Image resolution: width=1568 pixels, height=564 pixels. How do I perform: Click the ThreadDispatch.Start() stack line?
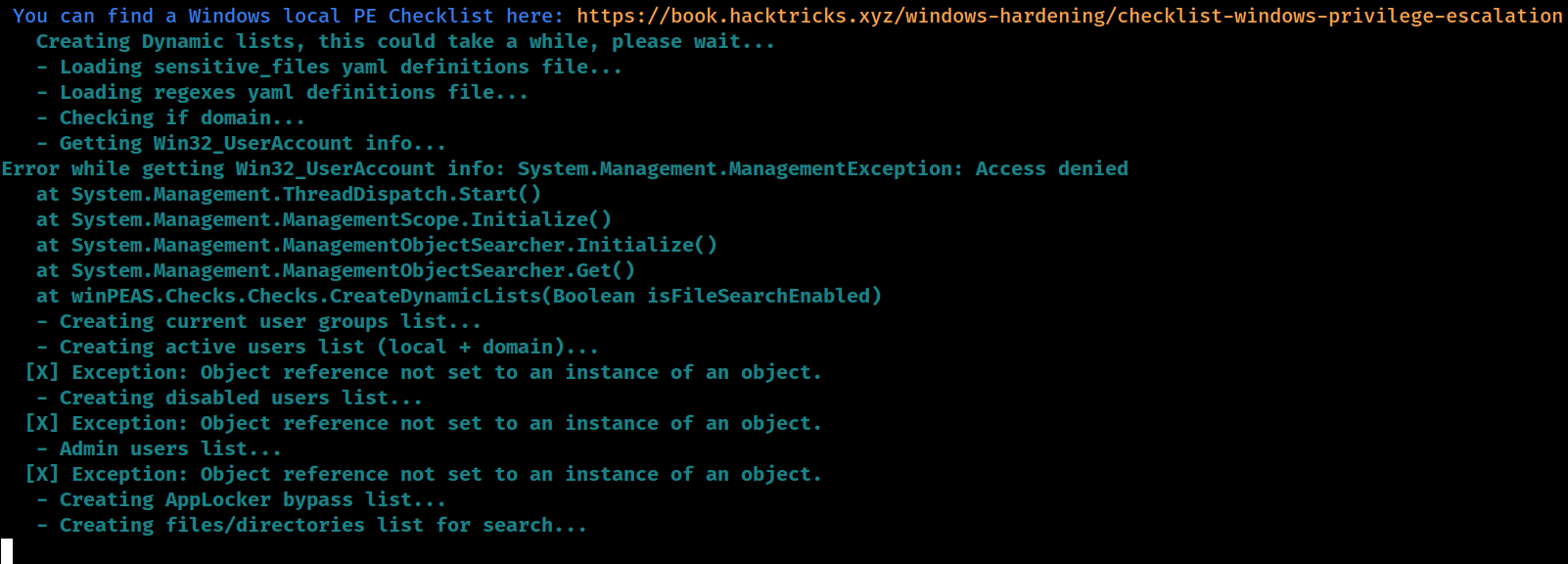pos(288,194)
